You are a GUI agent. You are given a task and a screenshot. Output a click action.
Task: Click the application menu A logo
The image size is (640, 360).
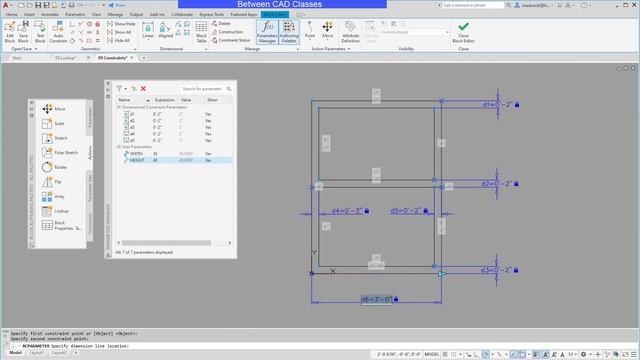6,5
